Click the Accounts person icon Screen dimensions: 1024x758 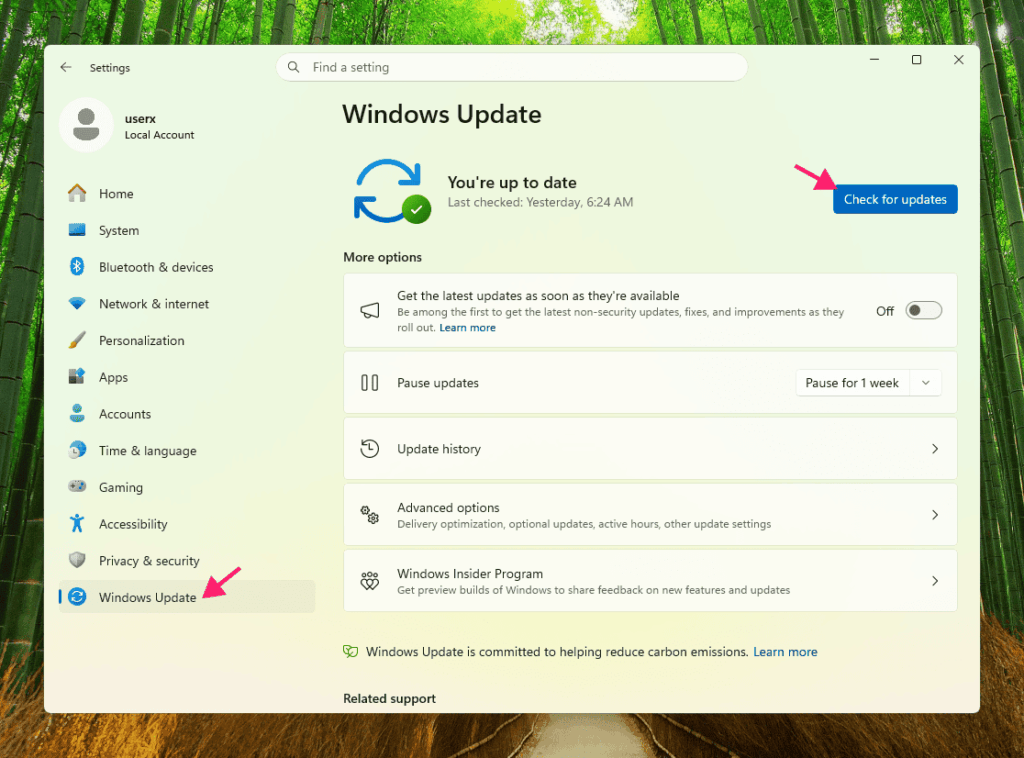(x=77, y=413)
